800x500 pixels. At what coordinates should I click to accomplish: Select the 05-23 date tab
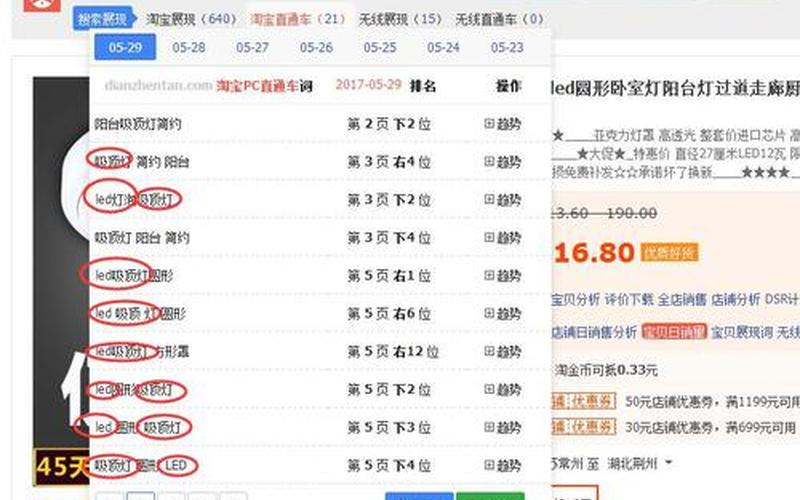pyautogui.click(x=507, y=47)
